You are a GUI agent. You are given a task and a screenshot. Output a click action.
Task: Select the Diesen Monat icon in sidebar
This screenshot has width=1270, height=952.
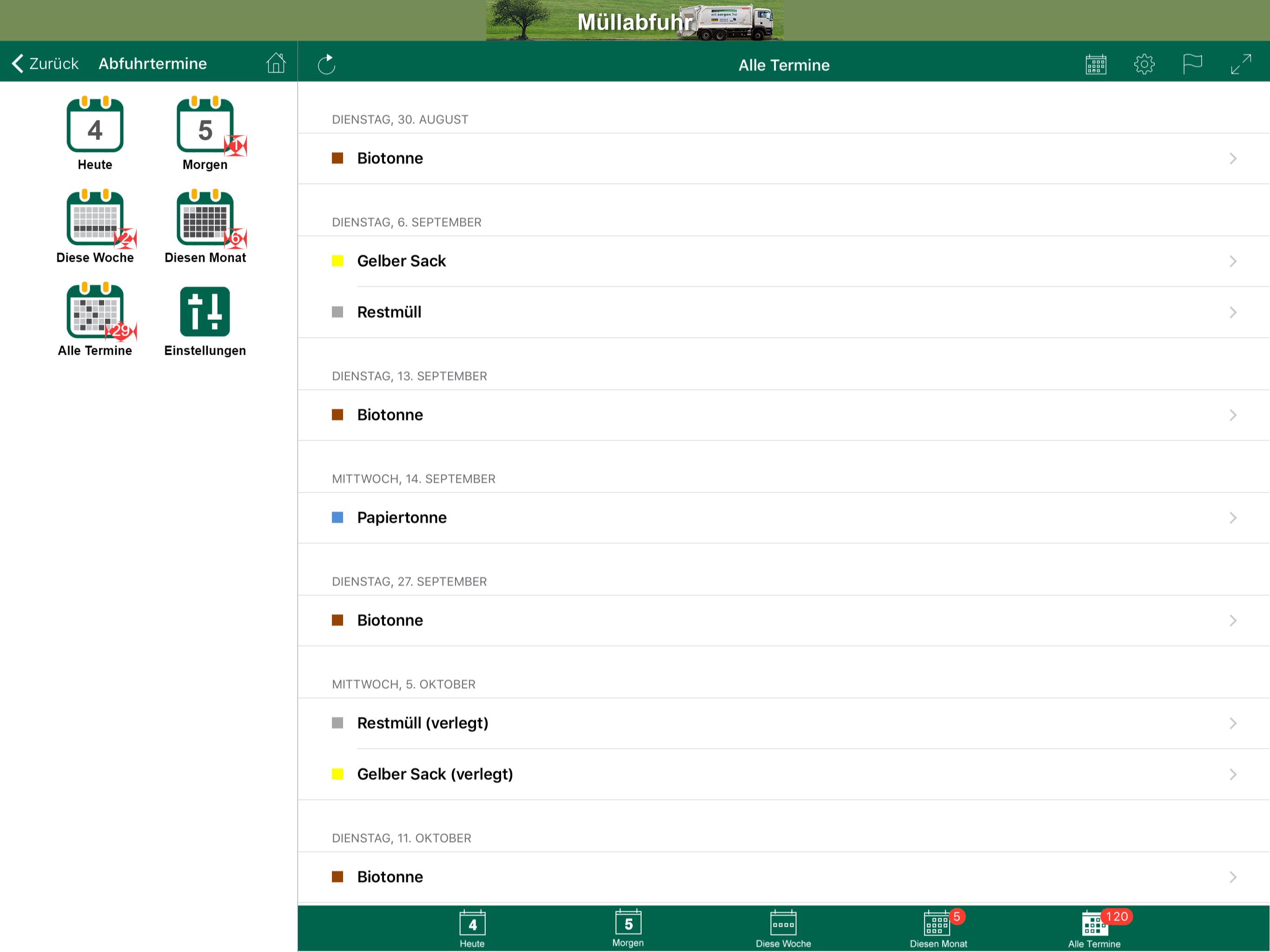click(x=205, y=218)
